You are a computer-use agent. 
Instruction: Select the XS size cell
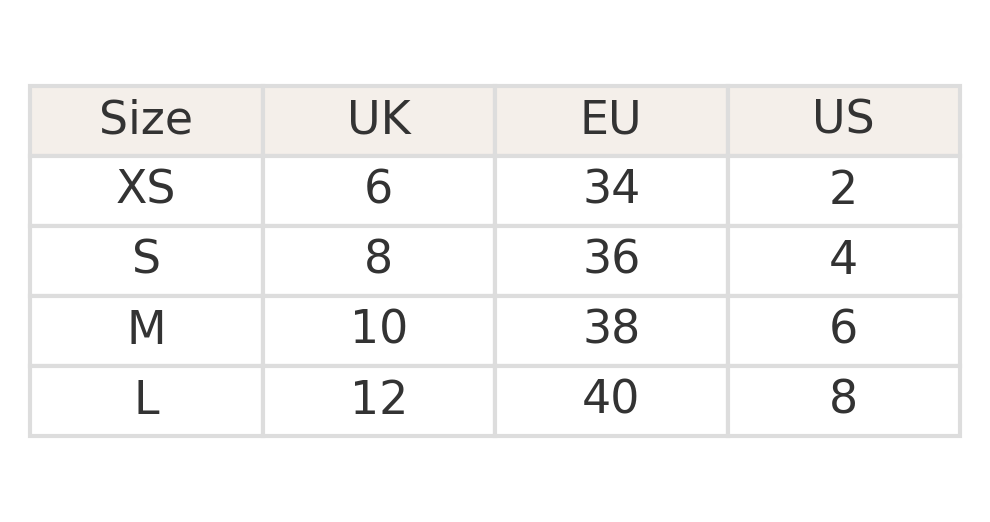[x=146, y=189]
